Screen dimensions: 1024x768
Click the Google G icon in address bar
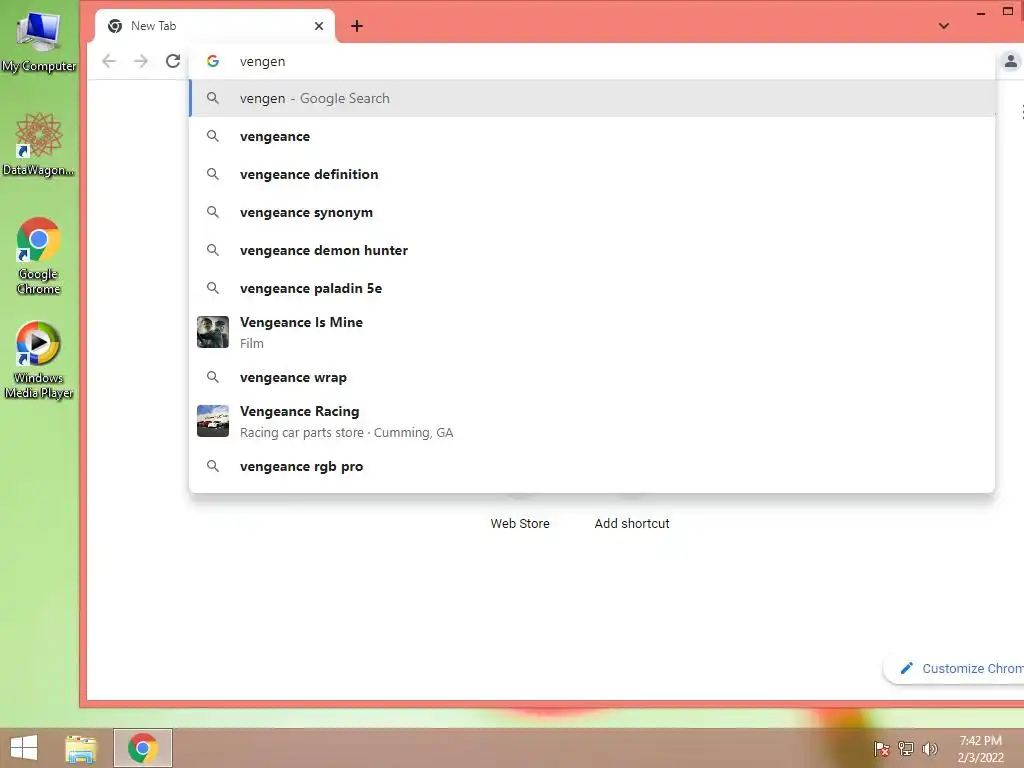[x=213, y=61]
